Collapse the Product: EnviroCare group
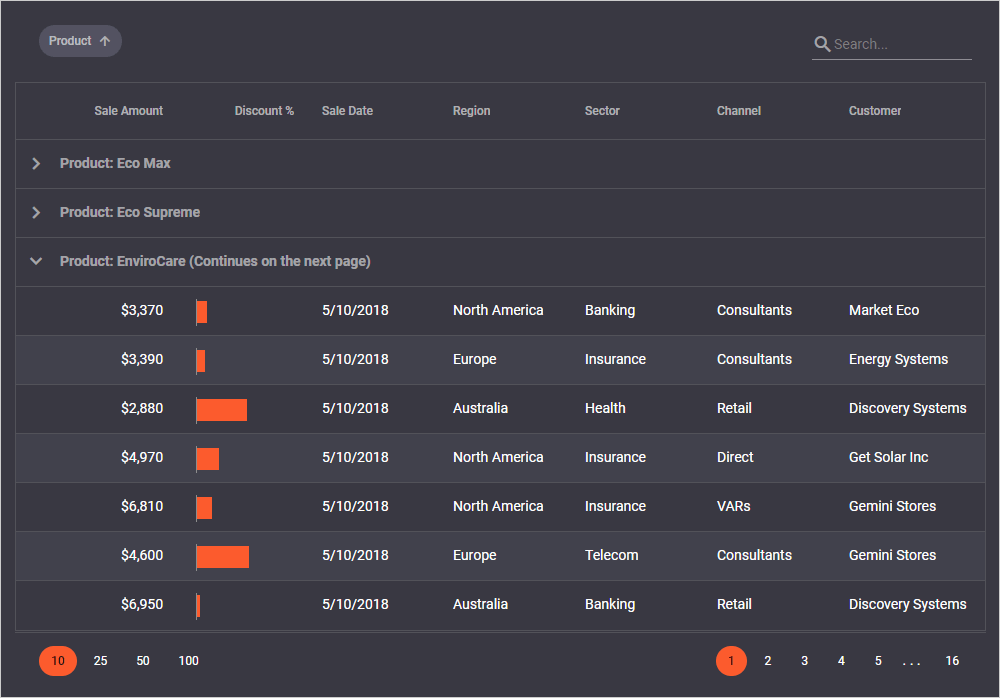This screenshot has width=1000, height=698. point(36,261)
